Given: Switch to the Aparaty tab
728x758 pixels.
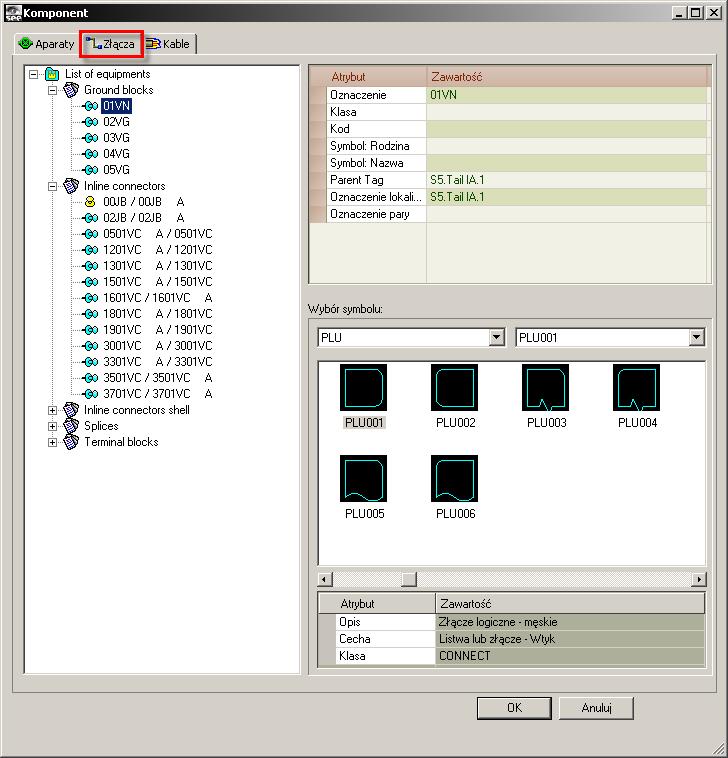Looking at the screenshot, I should click(46, 44).
